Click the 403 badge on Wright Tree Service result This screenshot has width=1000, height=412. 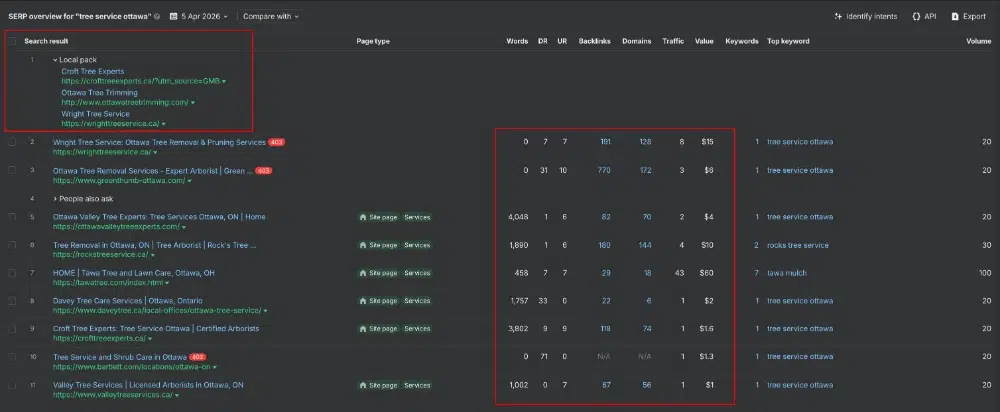(276, 142)
